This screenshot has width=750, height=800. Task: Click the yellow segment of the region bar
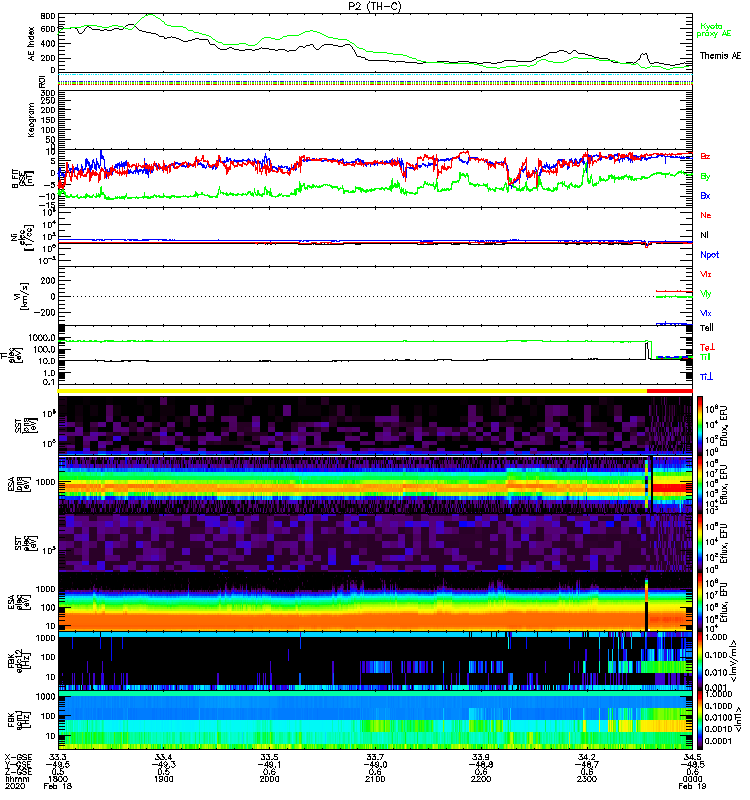click(x=353, y=391)
